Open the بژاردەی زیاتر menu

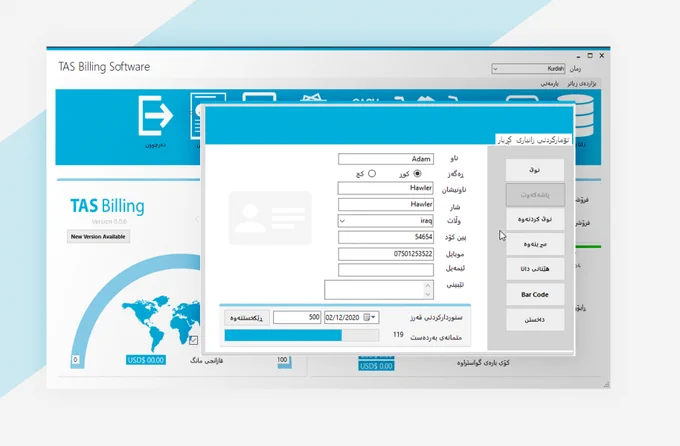pos(582,83)
